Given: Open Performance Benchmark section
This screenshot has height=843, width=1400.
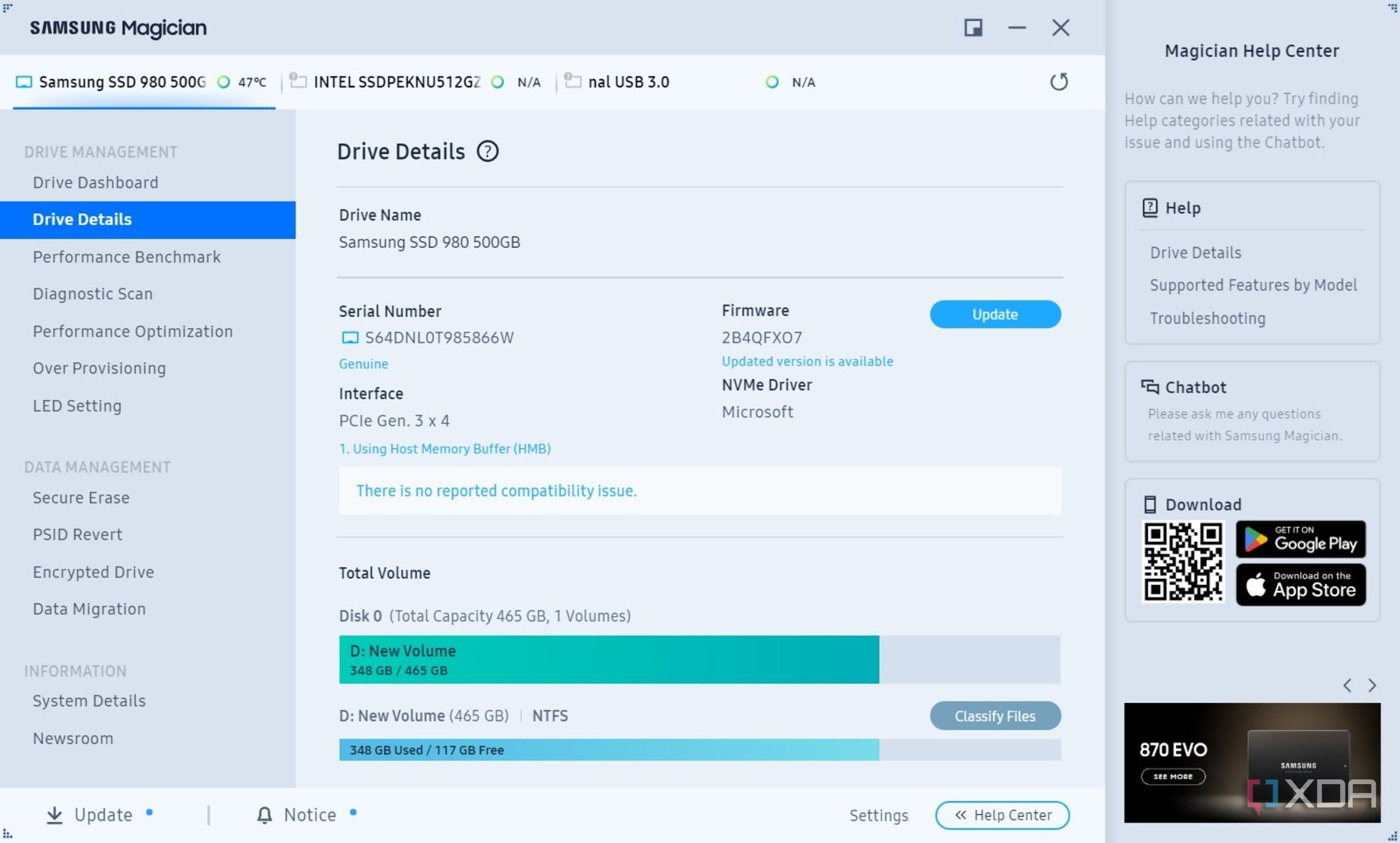Looking at the screenshot, I should coord(127,257).
